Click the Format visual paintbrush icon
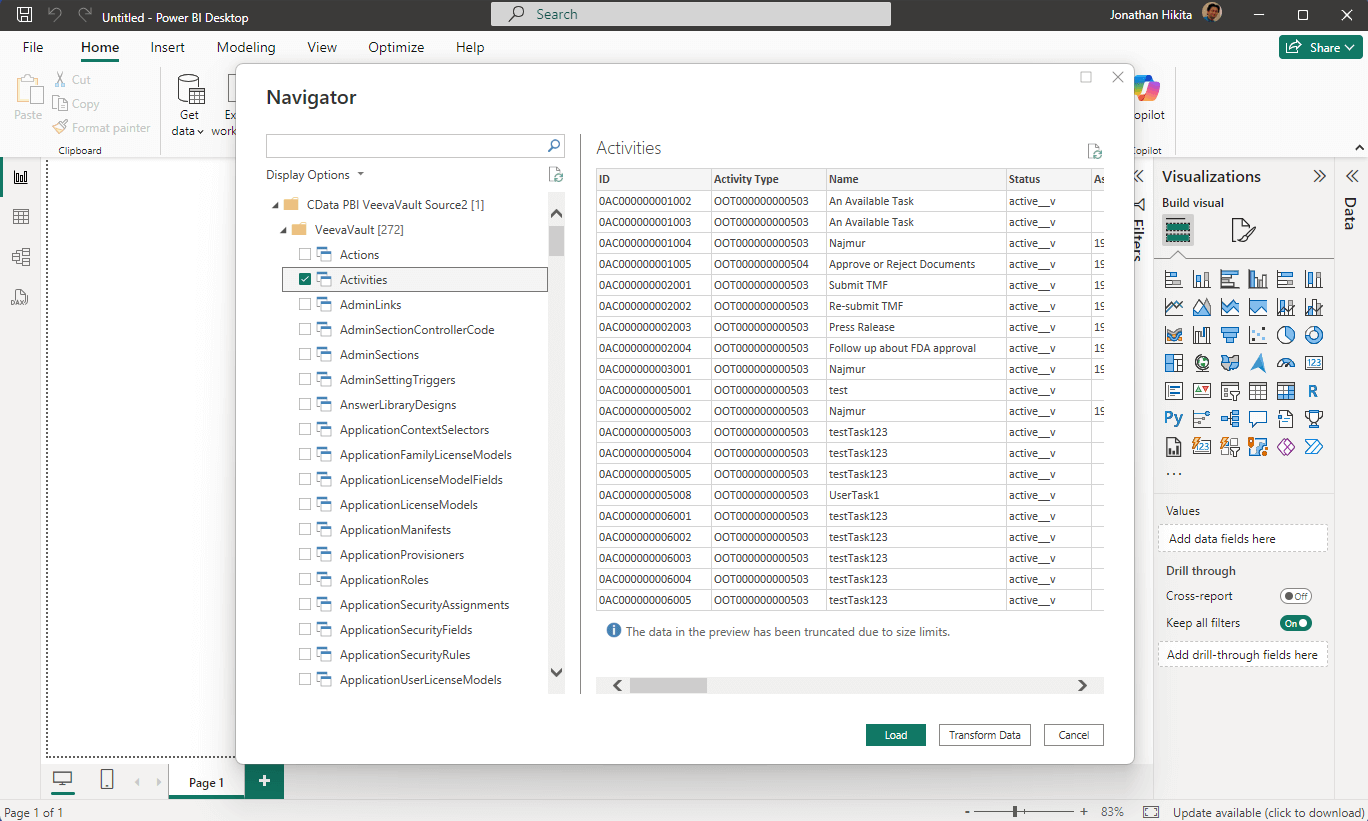The width and height of the screenshot is (1368, 821). tap(1242, 232)
